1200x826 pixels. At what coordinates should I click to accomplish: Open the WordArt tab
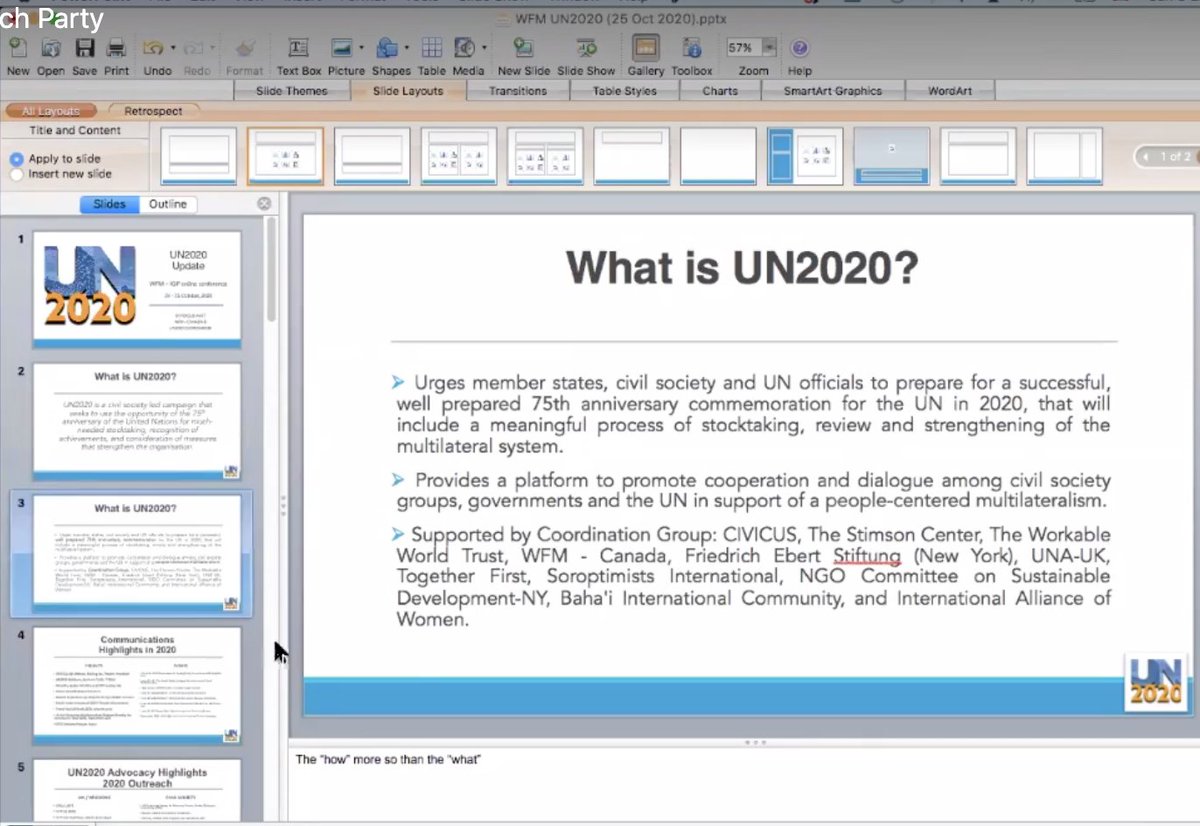click(x=950, y=91)
